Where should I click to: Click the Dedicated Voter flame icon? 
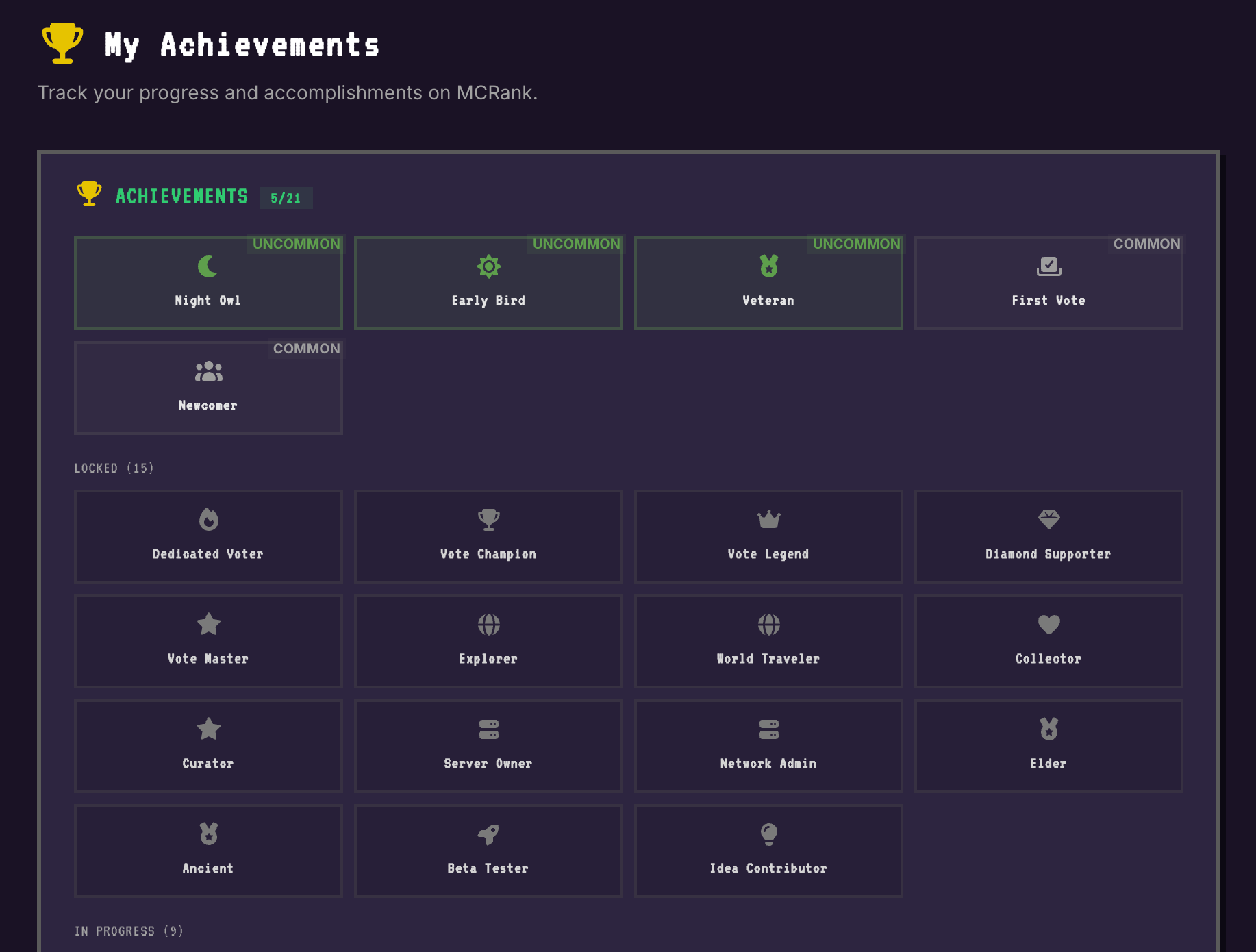click(x=208, y=519)
